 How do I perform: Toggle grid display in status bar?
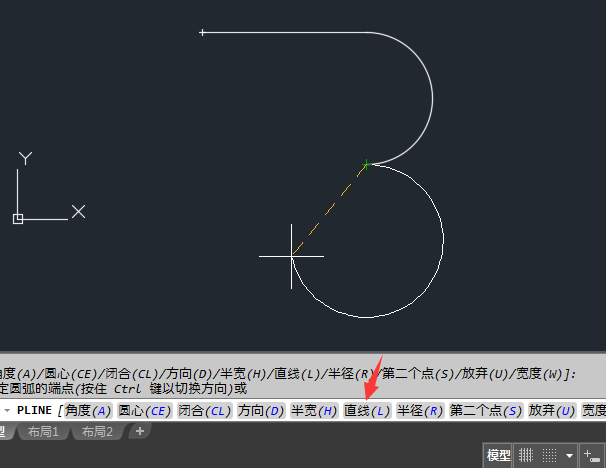click(526, 455)
